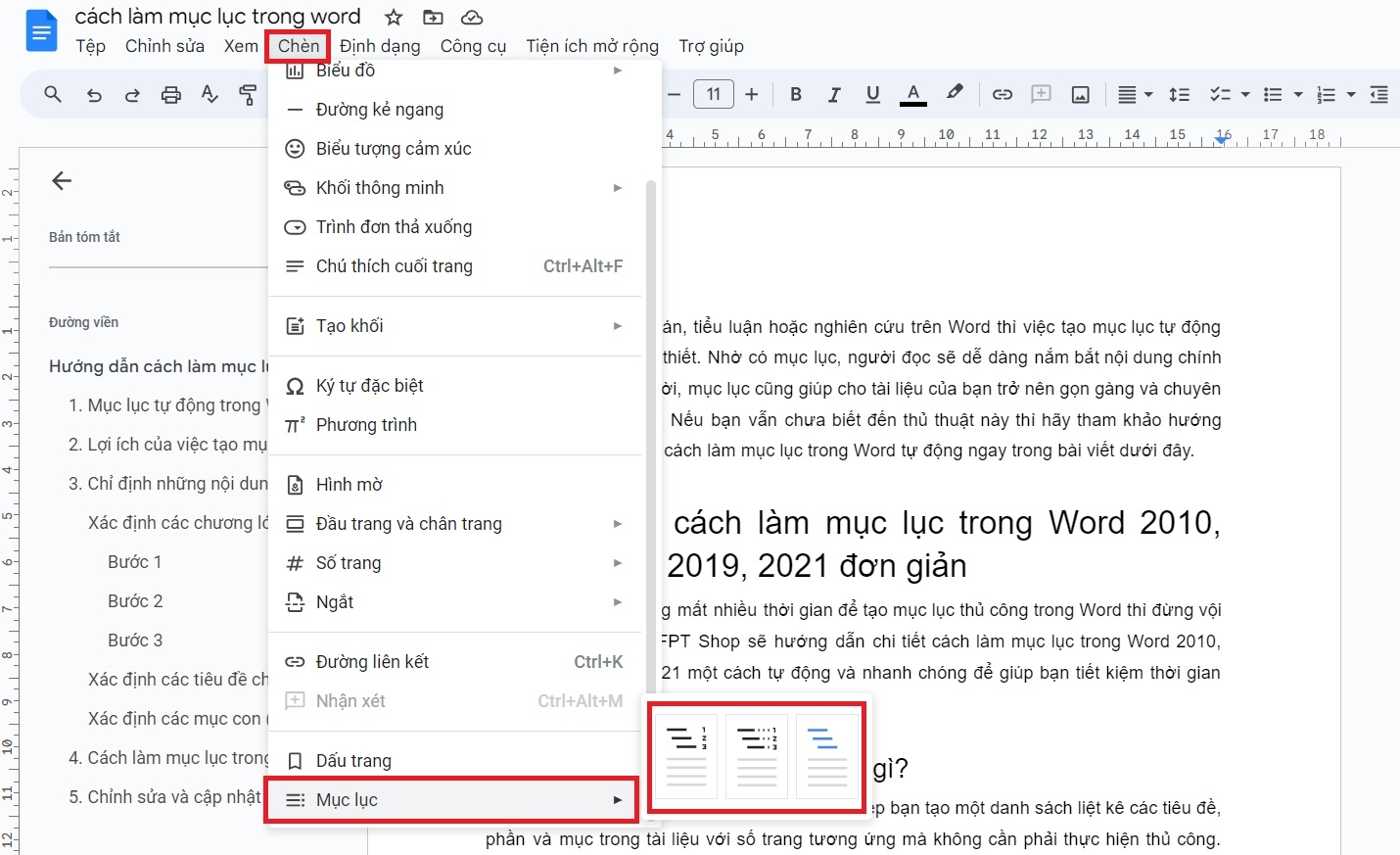Open the text color picker
Screen dimensions: 1400x855
click(x=912, y=94)
